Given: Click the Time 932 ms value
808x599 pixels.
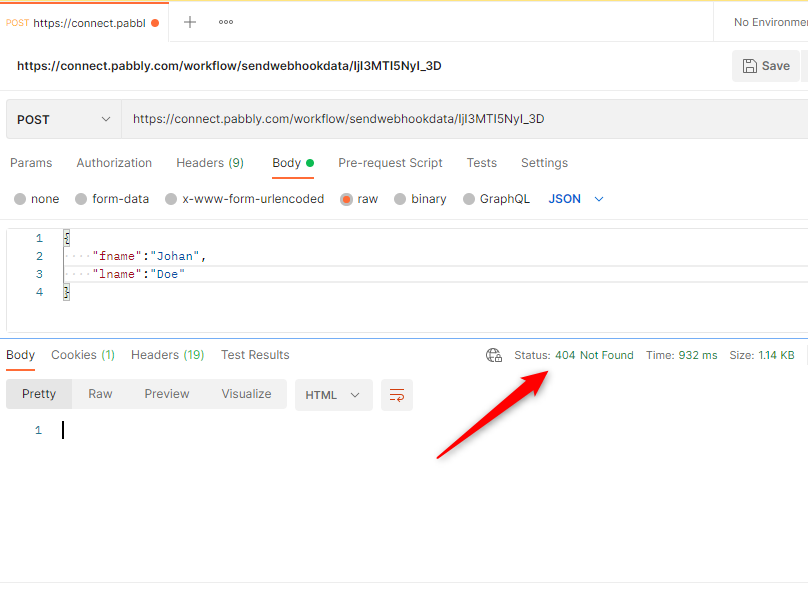Looking at the screenshot, I should [x=698, y=355].
